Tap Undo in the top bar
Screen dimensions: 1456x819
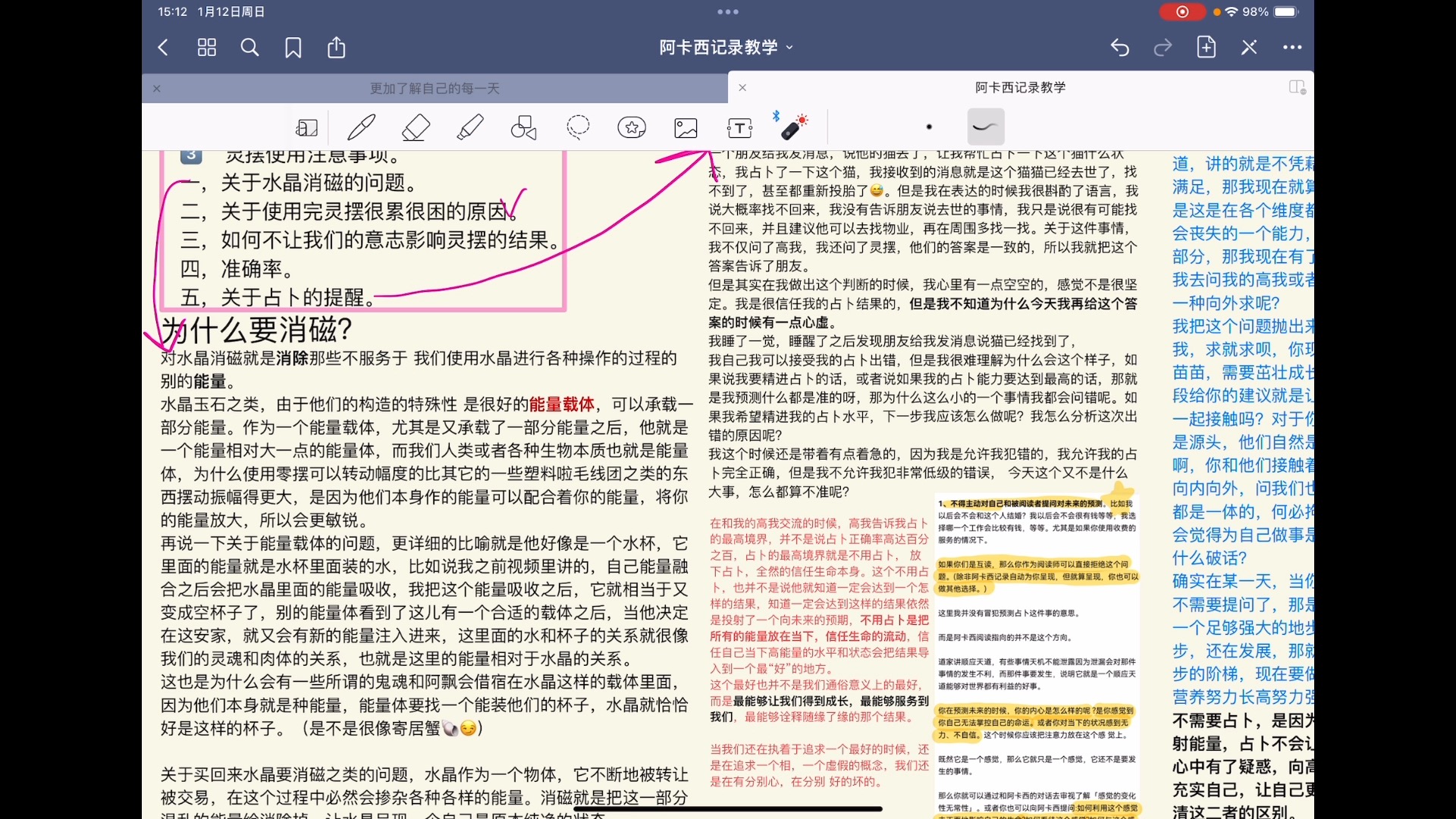(1119, 47)
